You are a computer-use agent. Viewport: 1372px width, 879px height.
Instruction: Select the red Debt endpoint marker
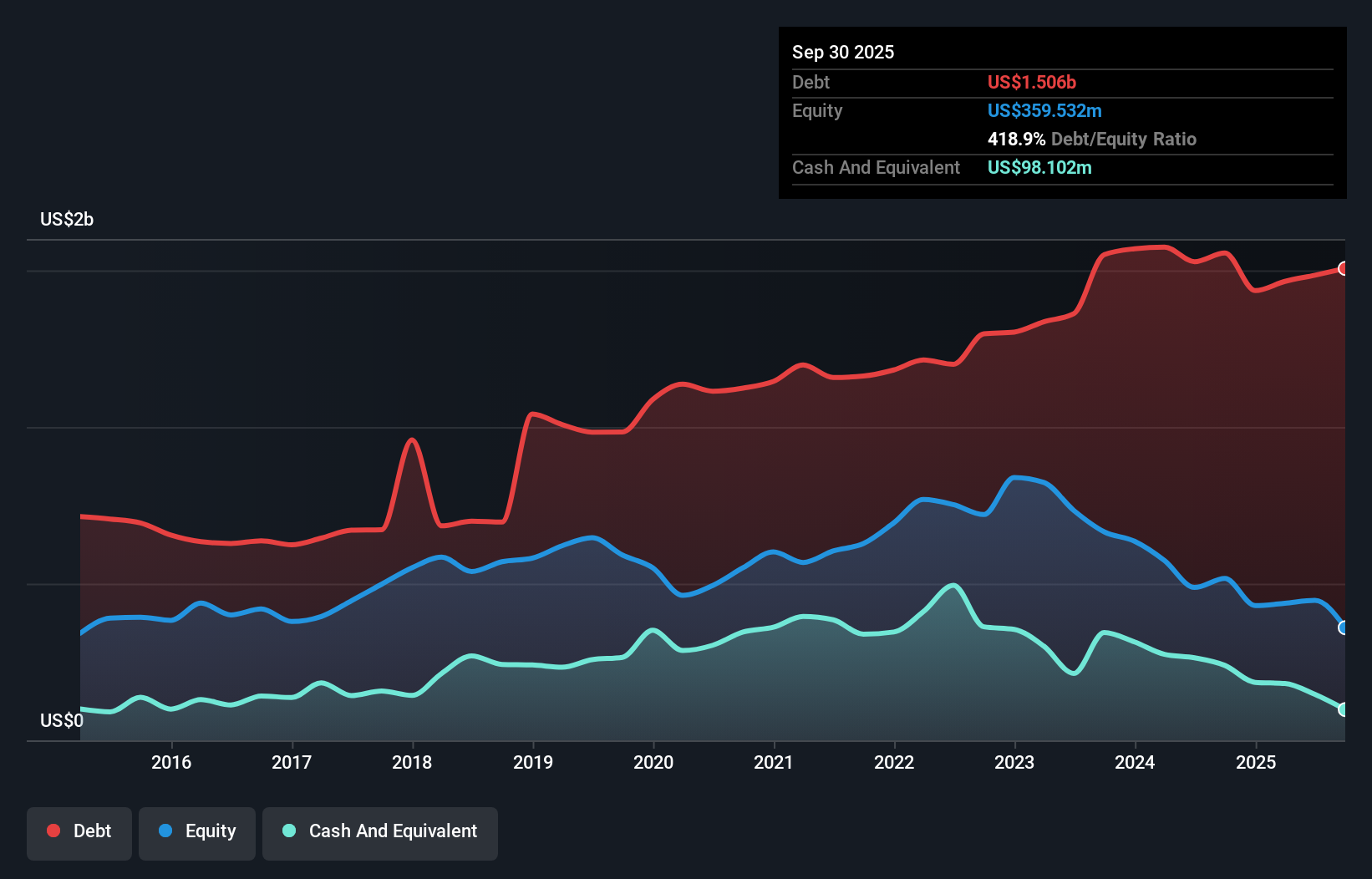coord(1343,268)
